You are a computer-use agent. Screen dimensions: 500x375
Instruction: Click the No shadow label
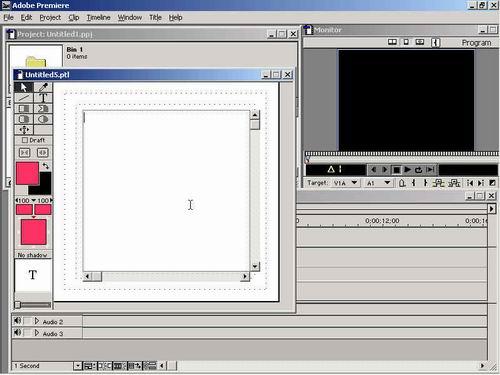32,255
